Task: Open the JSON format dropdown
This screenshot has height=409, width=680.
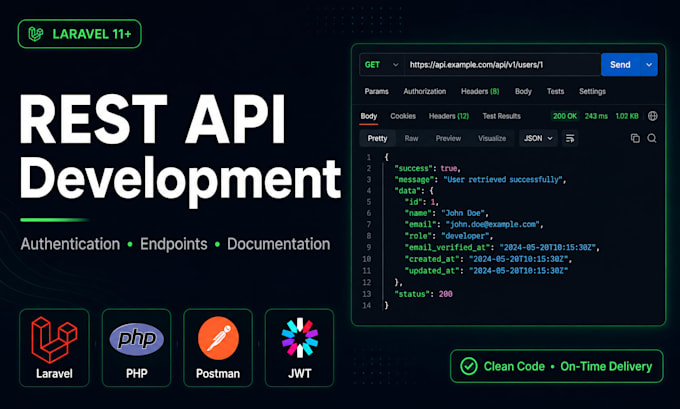Action: coord(538,138)
